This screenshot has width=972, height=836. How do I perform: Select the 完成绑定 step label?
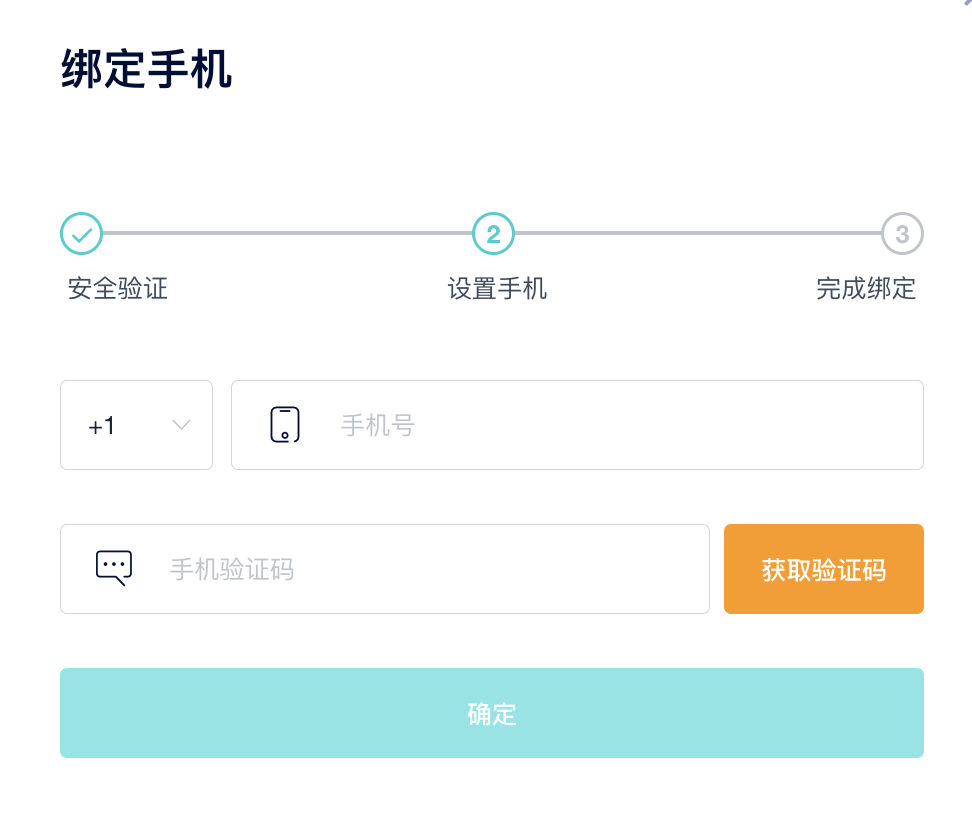coord(866,289)
